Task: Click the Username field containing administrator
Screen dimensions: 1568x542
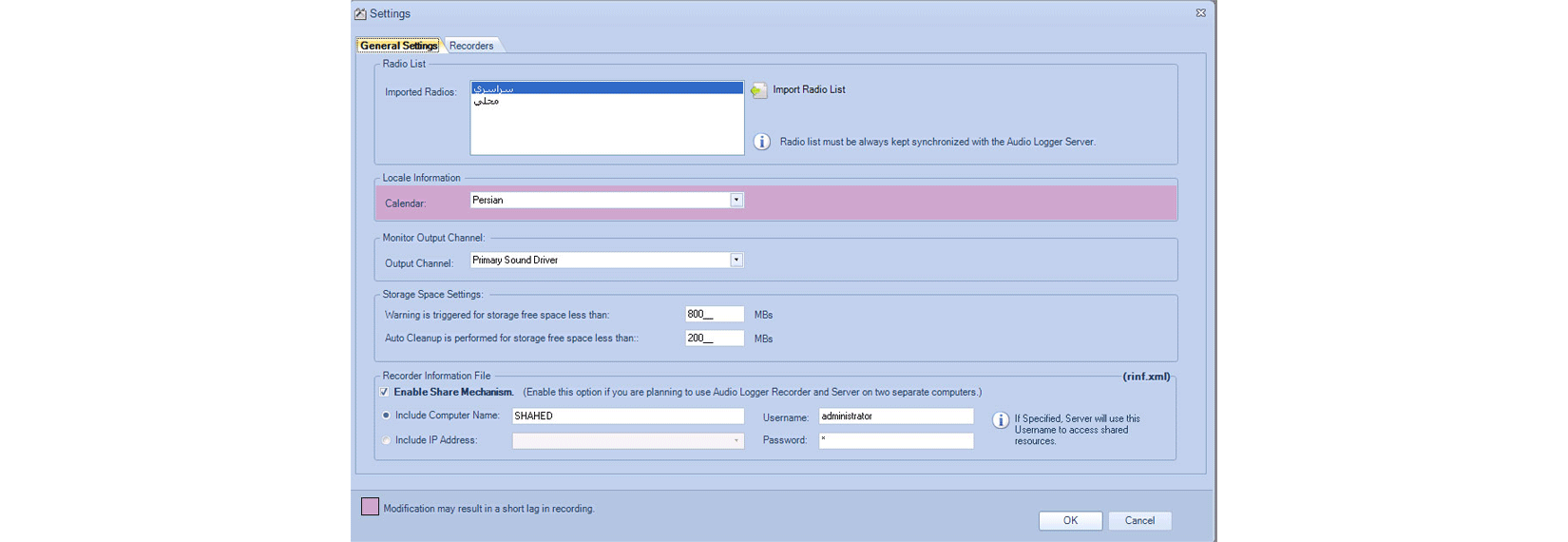Action: click(895, 416)
